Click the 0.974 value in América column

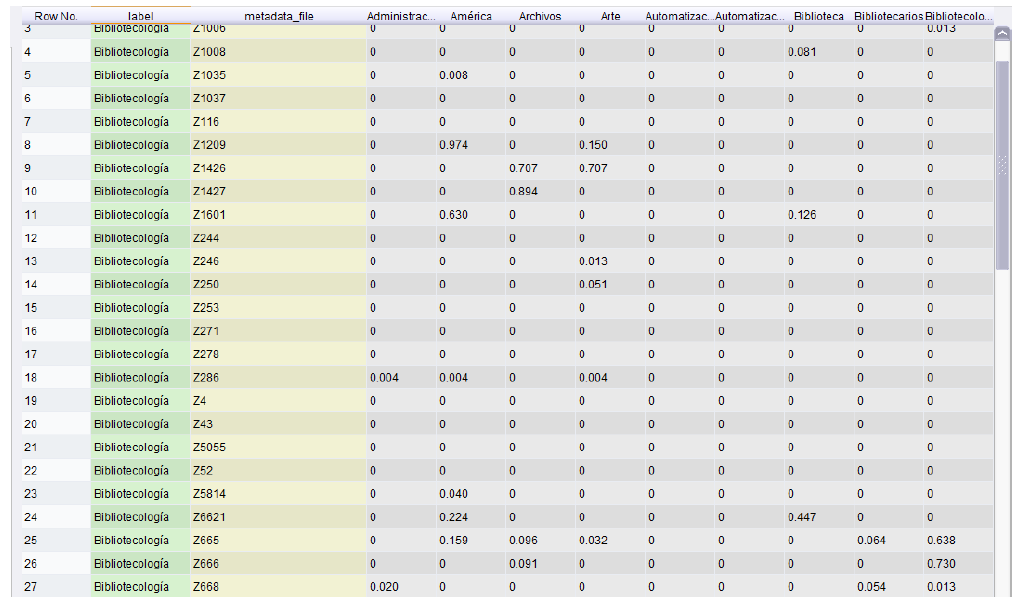coord(453,145)
